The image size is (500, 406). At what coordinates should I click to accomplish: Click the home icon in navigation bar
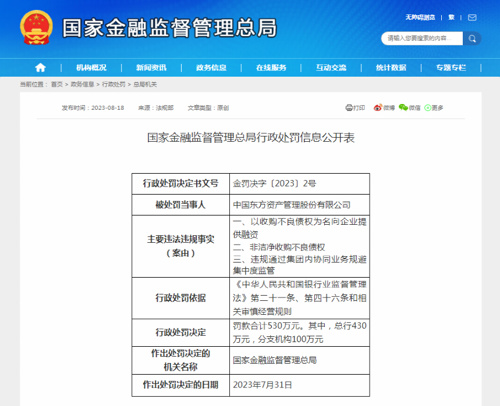[40, 68]
